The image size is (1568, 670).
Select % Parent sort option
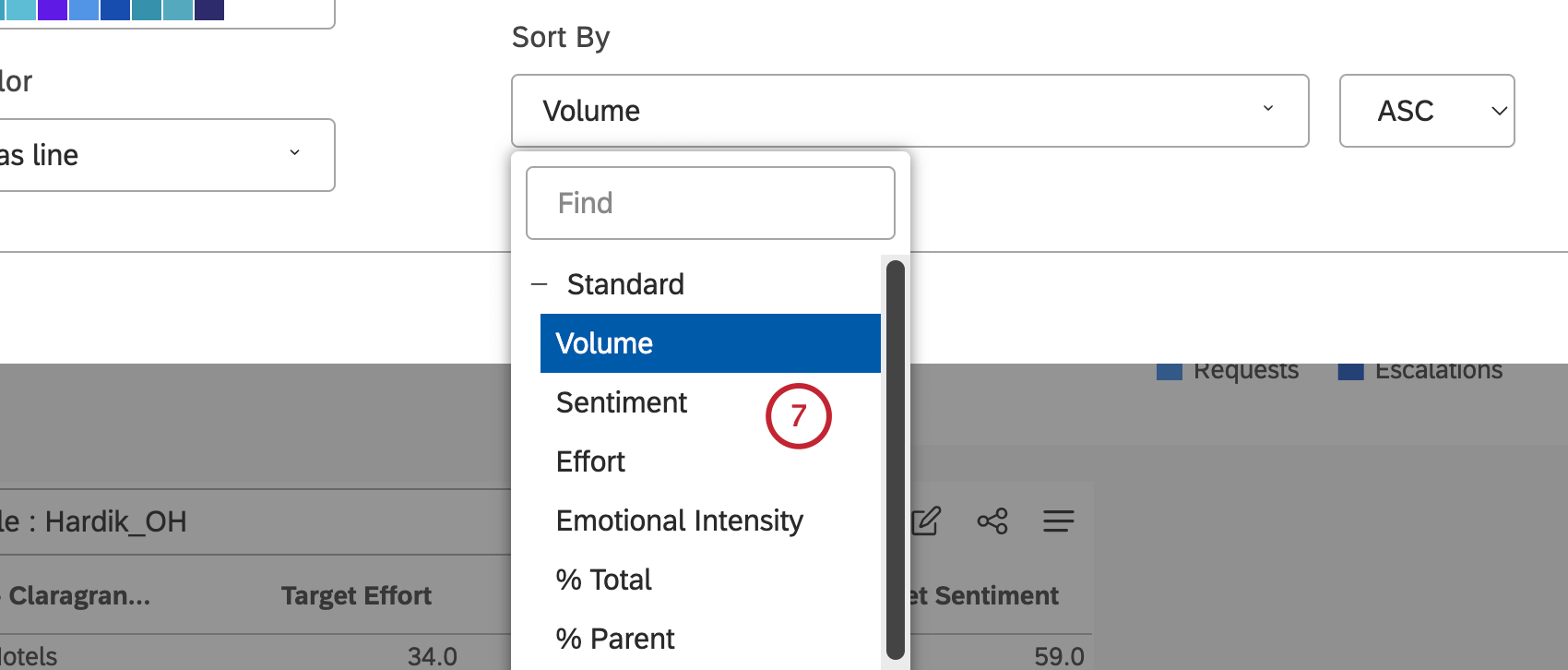(x=615, y=639)
